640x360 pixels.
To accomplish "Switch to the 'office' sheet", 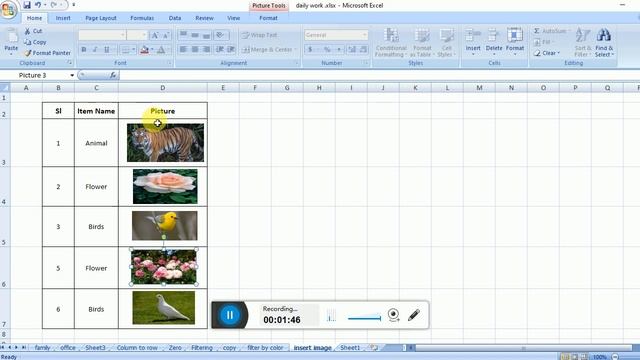I will (68, 348).
